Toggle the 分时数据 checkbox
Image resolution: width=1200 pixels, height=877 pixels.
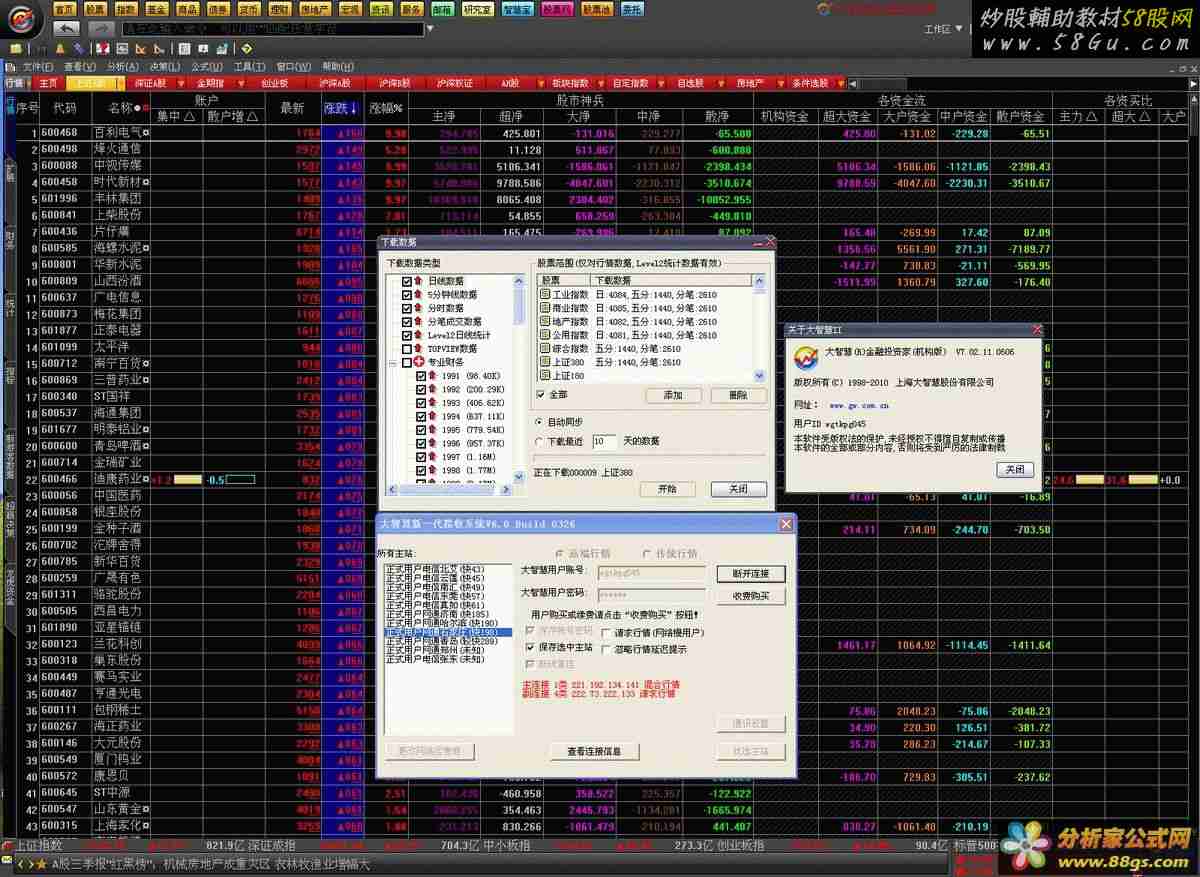click(407, 309)
